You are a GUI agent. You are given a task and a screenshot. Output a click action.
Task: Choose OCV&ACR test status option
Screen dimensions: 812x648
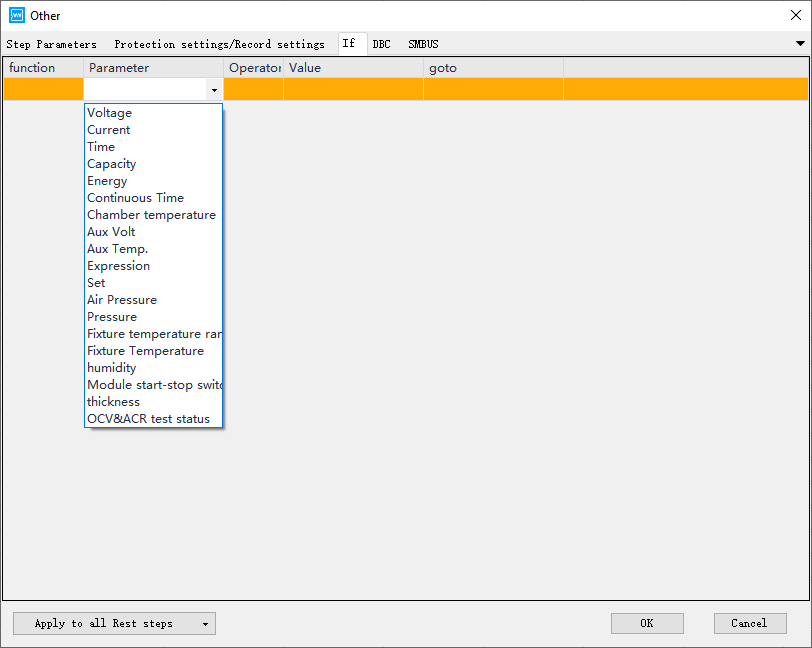tap(148, 419)
